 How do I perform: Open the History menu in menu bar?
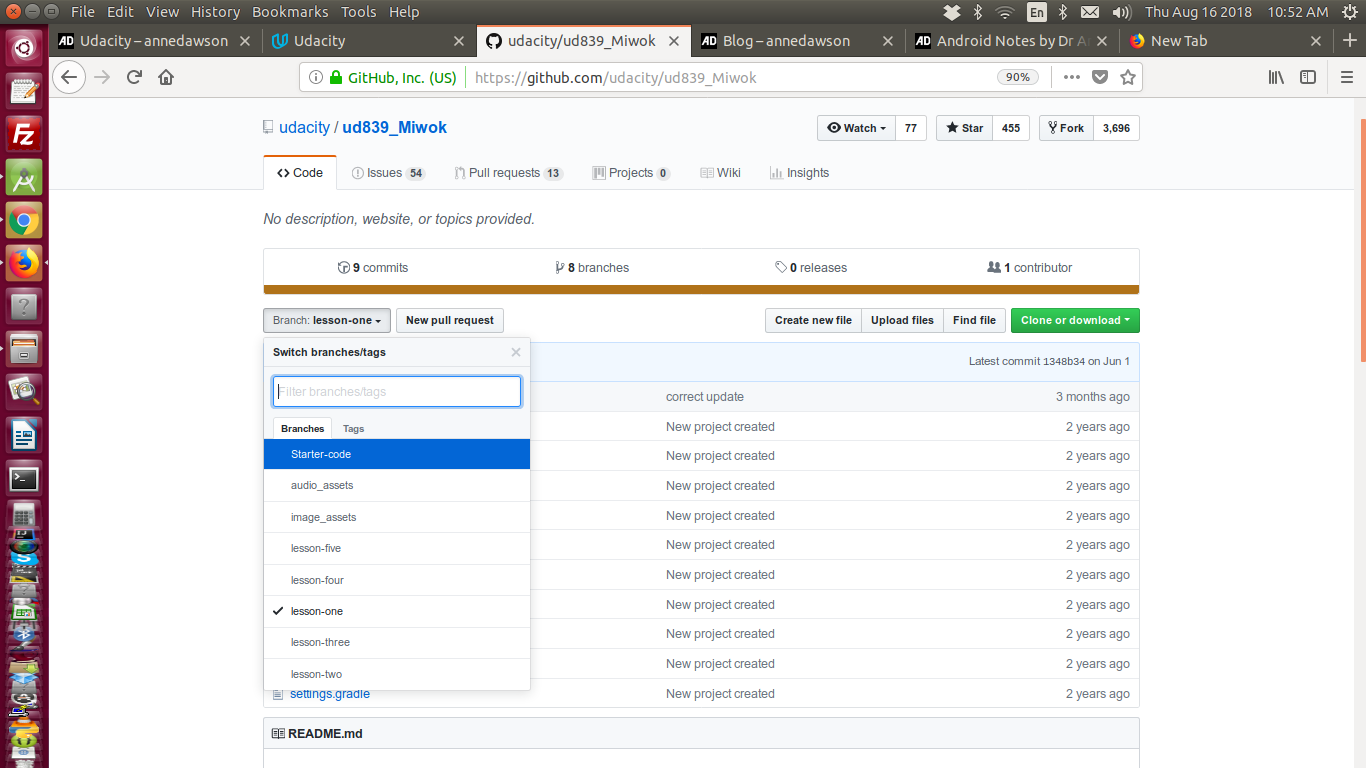215,12
